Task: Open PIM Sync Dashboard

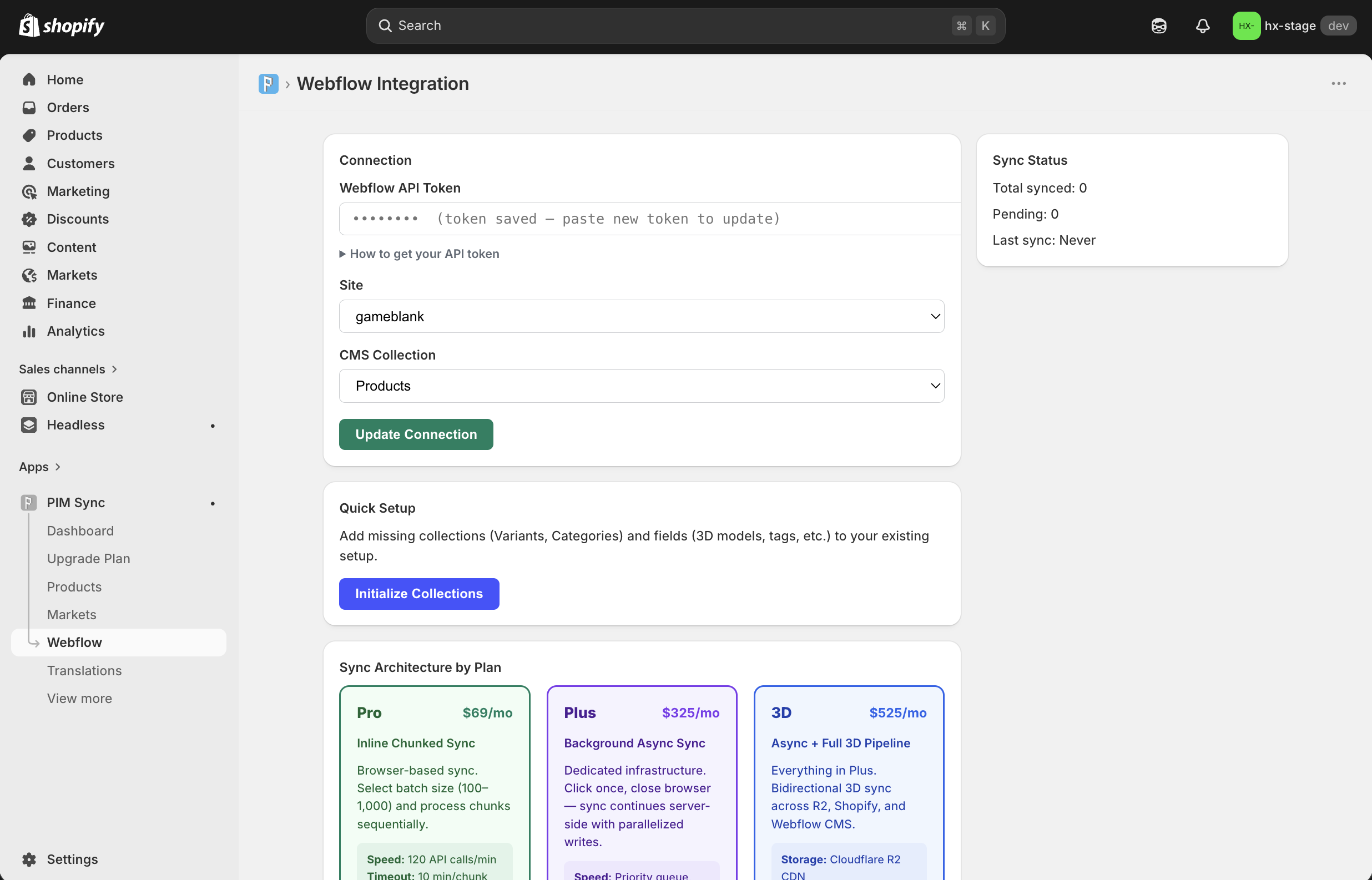Action: point(80,531)
